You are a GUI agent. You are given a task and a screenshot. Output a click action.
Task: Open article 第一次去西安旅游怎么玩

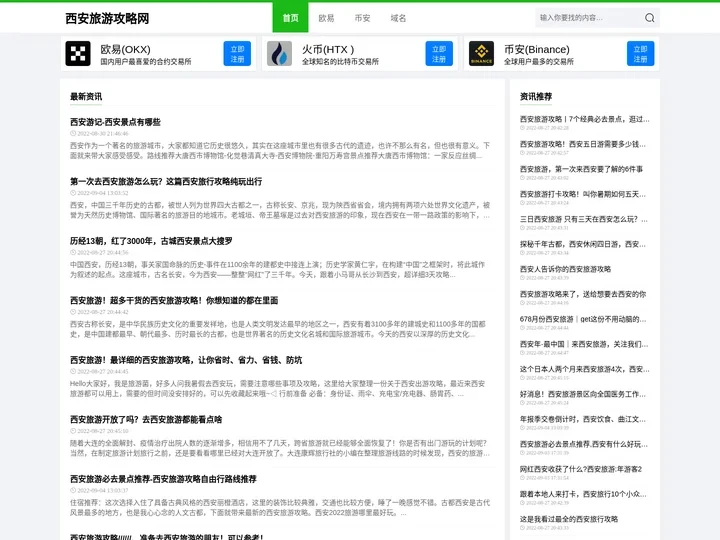pyautogui.click(x=166, y=181)
